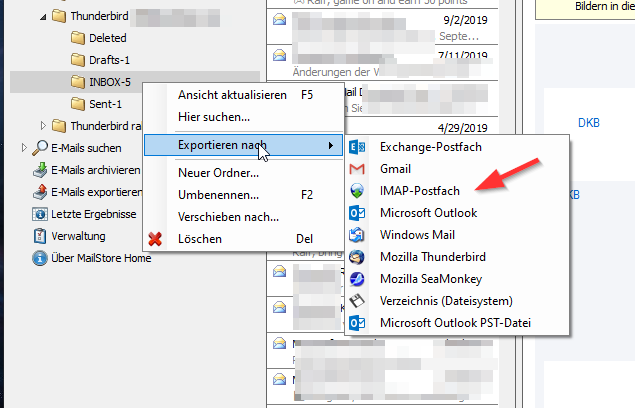
Task: Collapse the top Thunderbird folder tree
Action: click(x=43, y=17)
